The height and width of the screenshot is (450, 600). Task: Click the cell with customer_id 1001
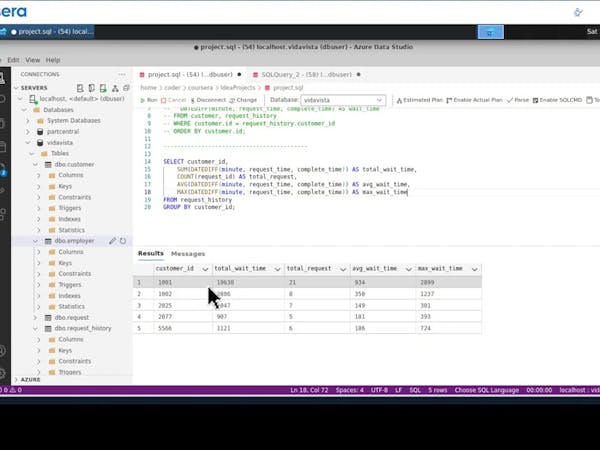click(x=183, y=282)
